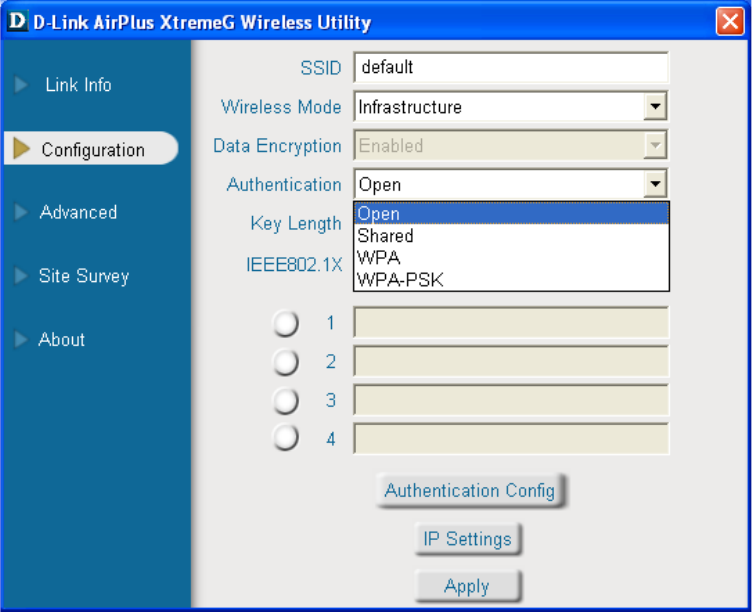The image size is (752, 612).
Task: Choose Shared in the authentication list
Action: (x=511, y=235)
